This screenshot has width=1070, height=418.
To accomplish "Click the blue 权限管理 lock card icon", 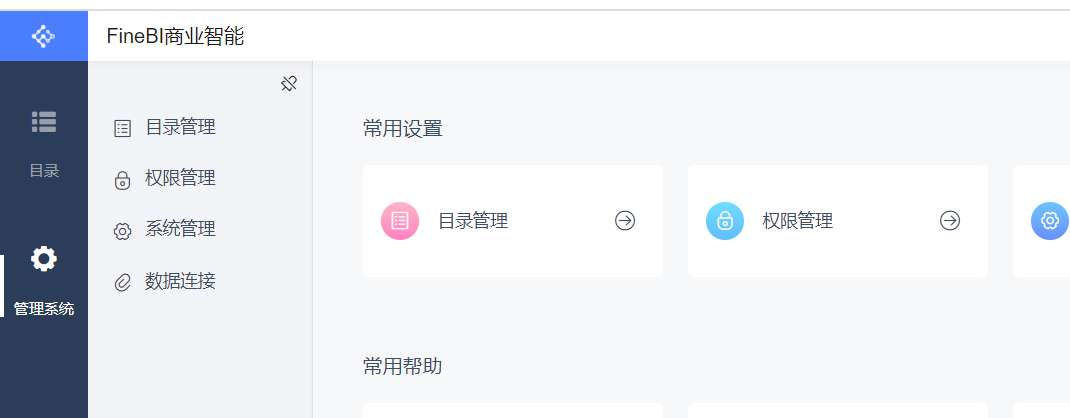I will click(725, 221).
